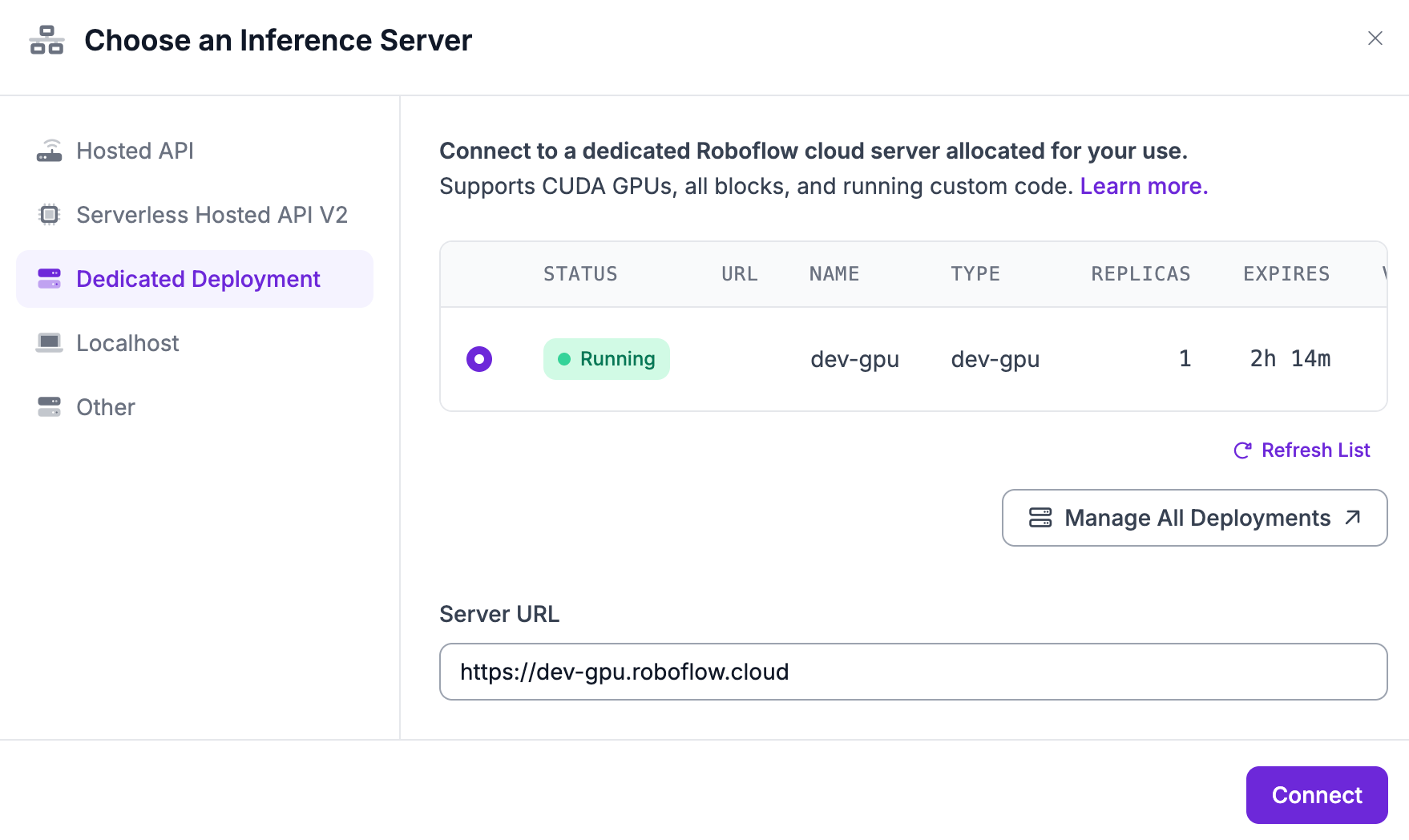The height and width of the screenshot is (840, 1409).
Task: Click the Other server icon
Action: pos(49,407)
